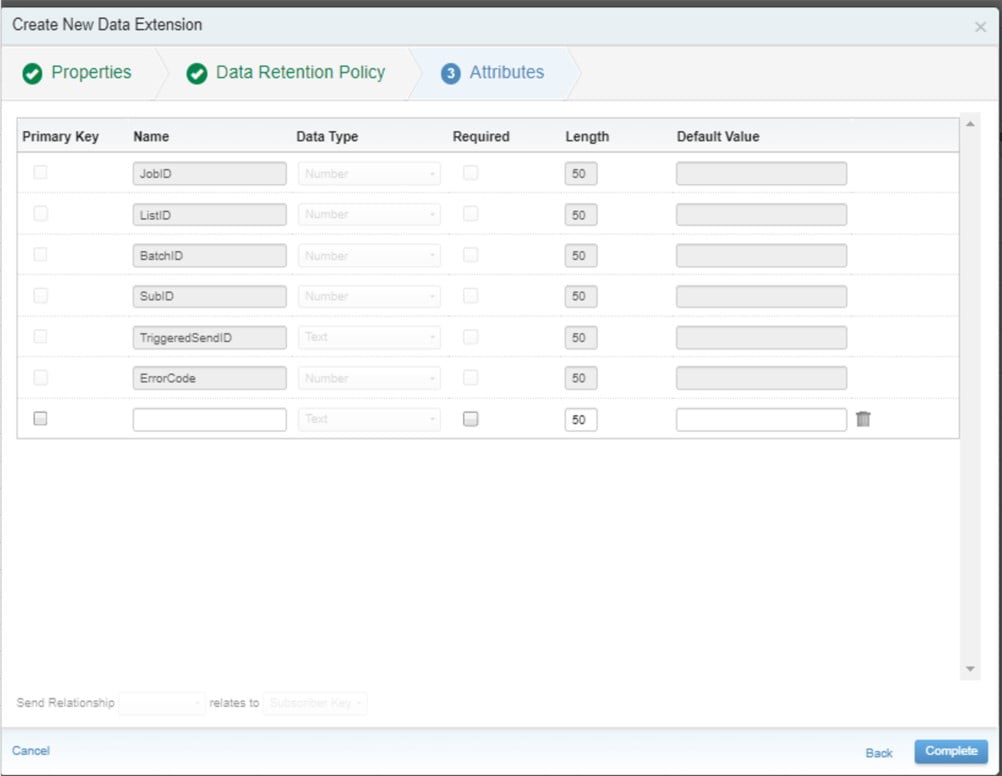Check the Required box on the empty row
1002x776 pixels.
pyautogui.click(x=470, y=419)
